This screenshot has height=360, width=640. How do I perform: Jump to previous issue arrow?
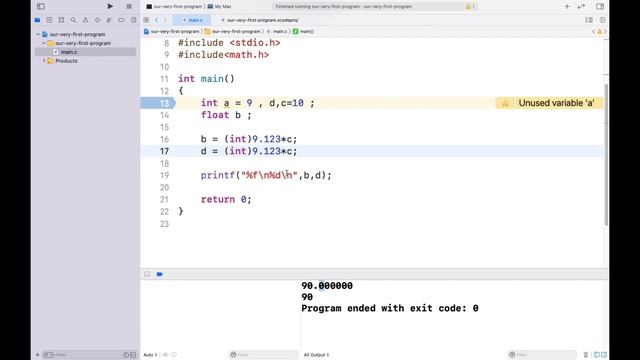[594, 31]
